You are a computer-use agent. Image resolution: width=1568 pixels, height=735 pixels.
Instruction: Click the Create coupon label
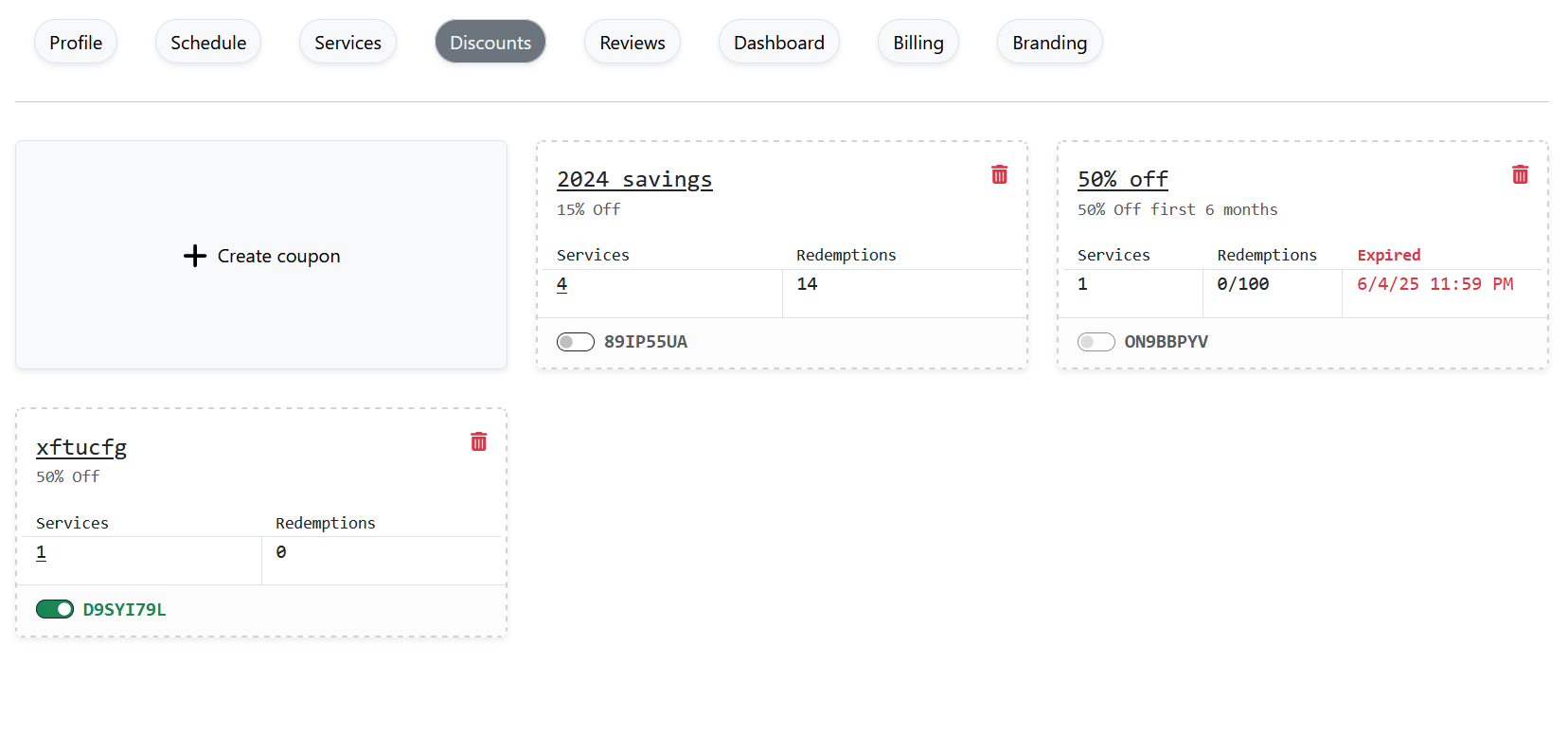[278, 256]
